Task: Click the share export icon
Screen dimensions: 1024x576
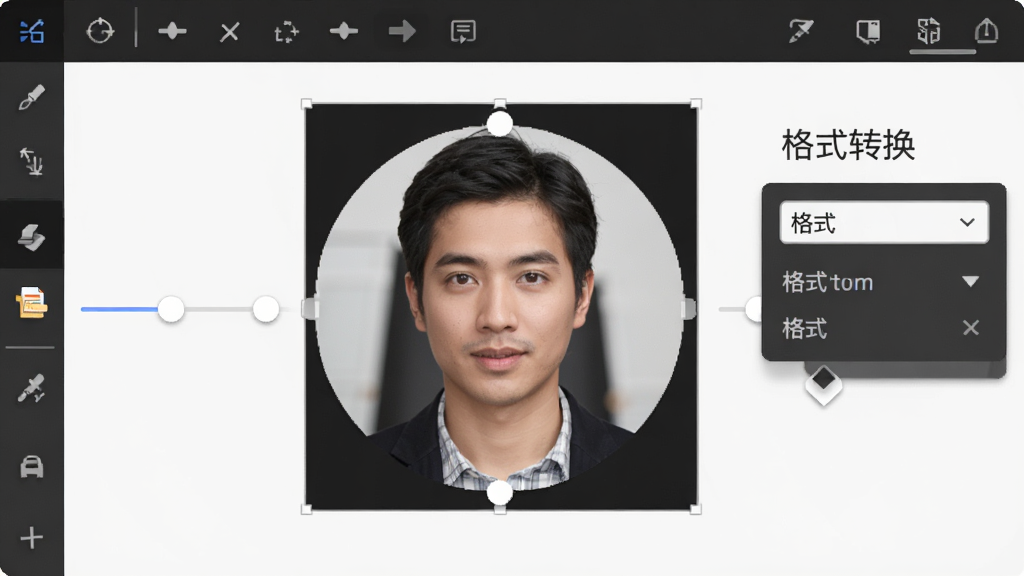Action: (986, 31)
